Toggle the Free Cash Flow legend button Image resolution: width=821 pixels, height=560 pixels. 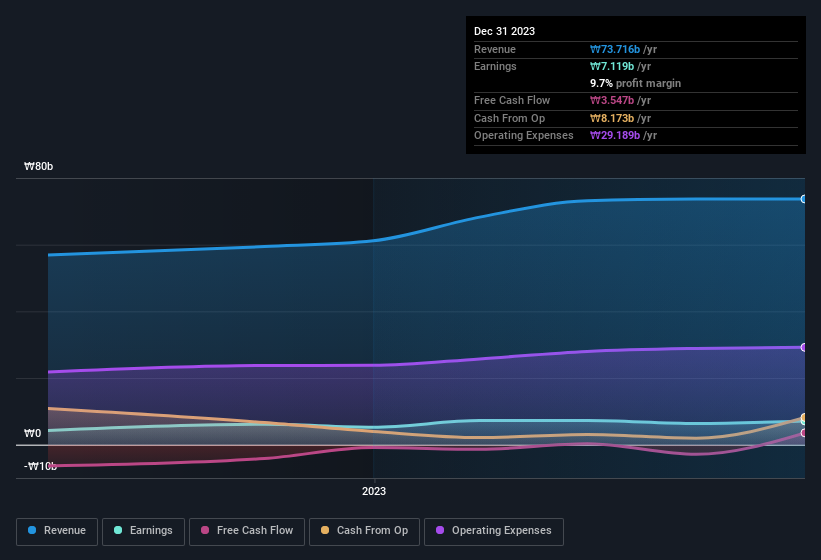coord(247,532)
